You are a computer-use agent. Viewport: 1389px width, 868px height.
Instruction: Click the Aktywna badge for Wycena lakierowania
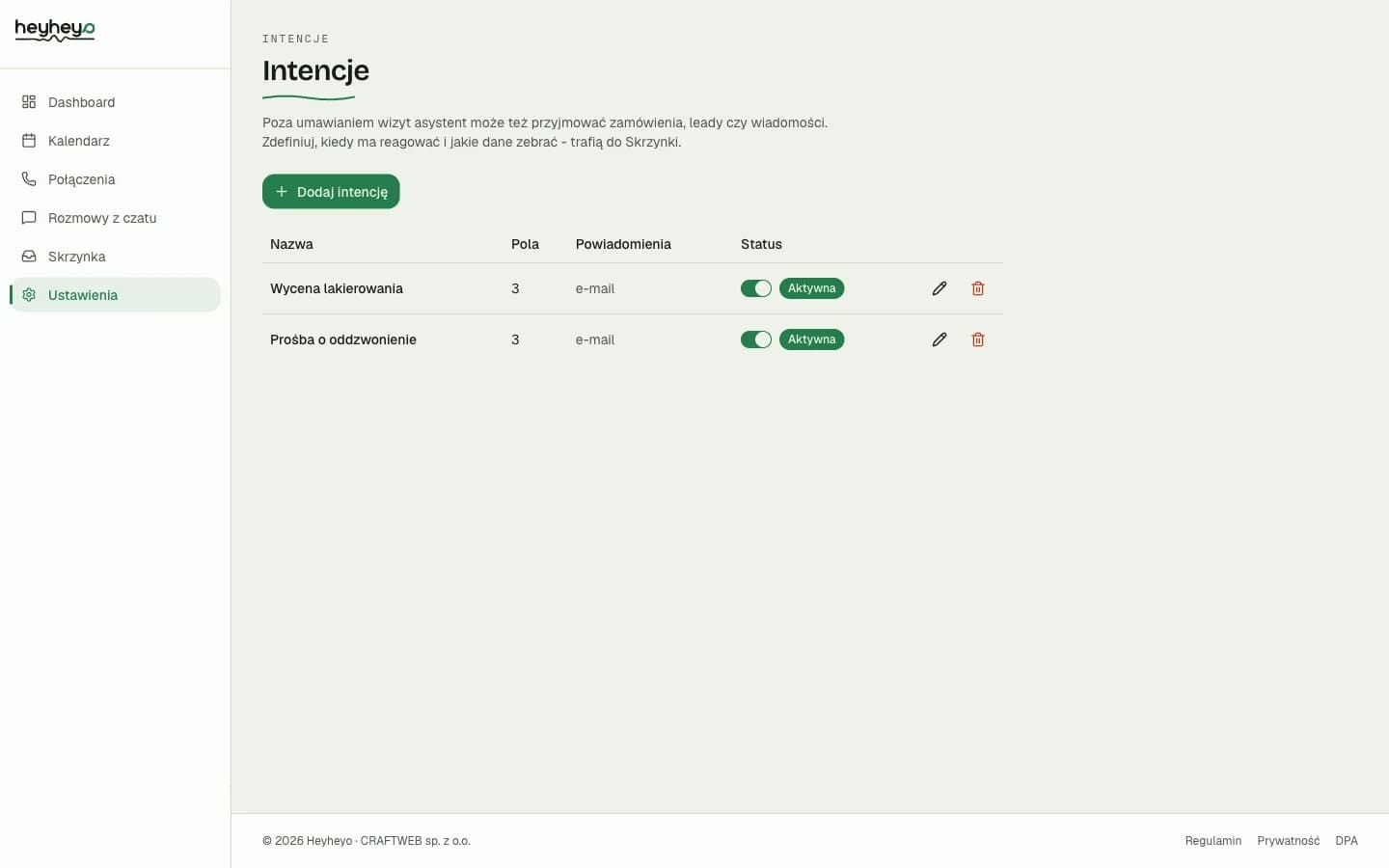(x=811, y=288)
